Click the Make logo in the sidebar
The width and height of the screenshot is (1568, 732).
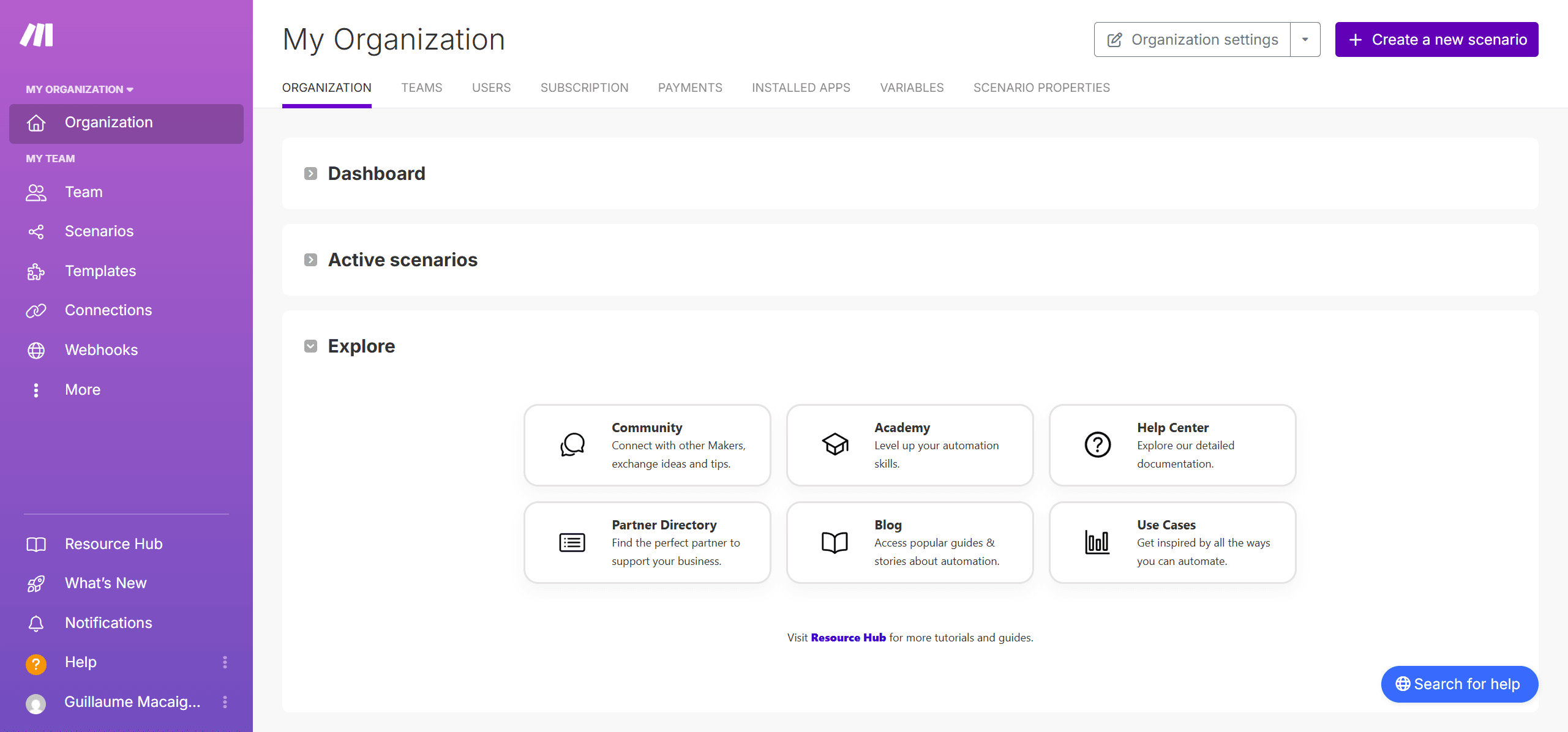37,35
